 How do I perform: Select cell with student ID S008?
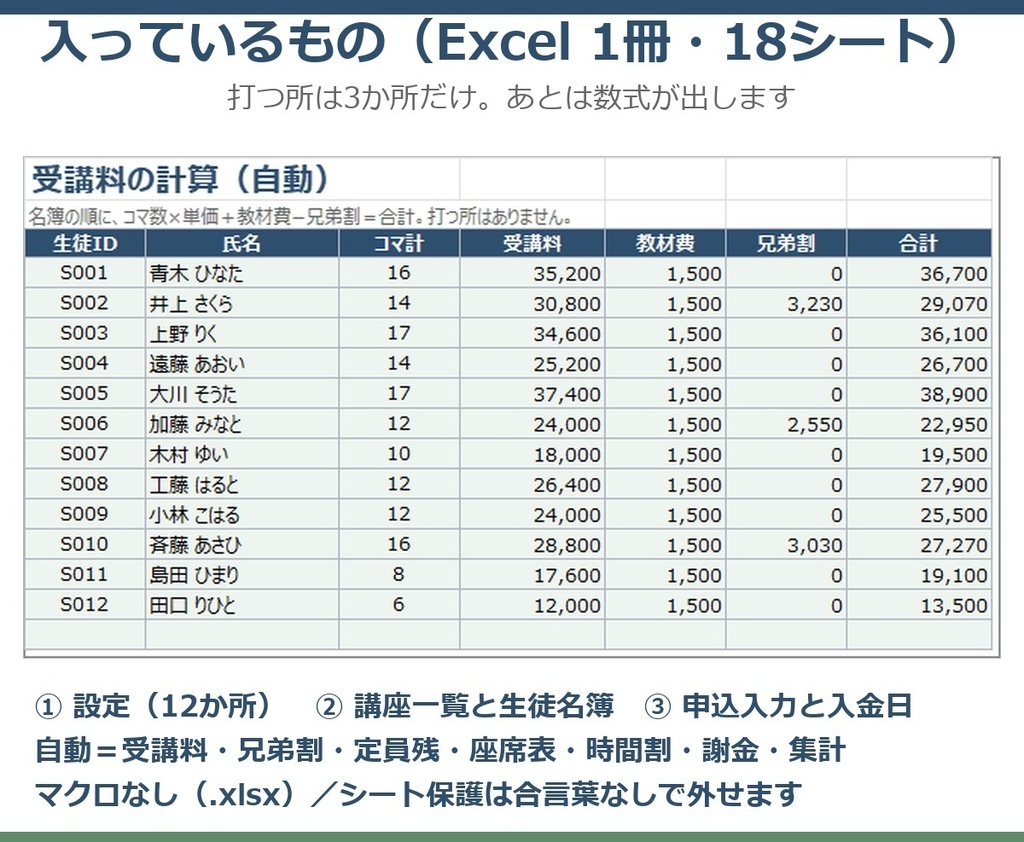[85, 484]
